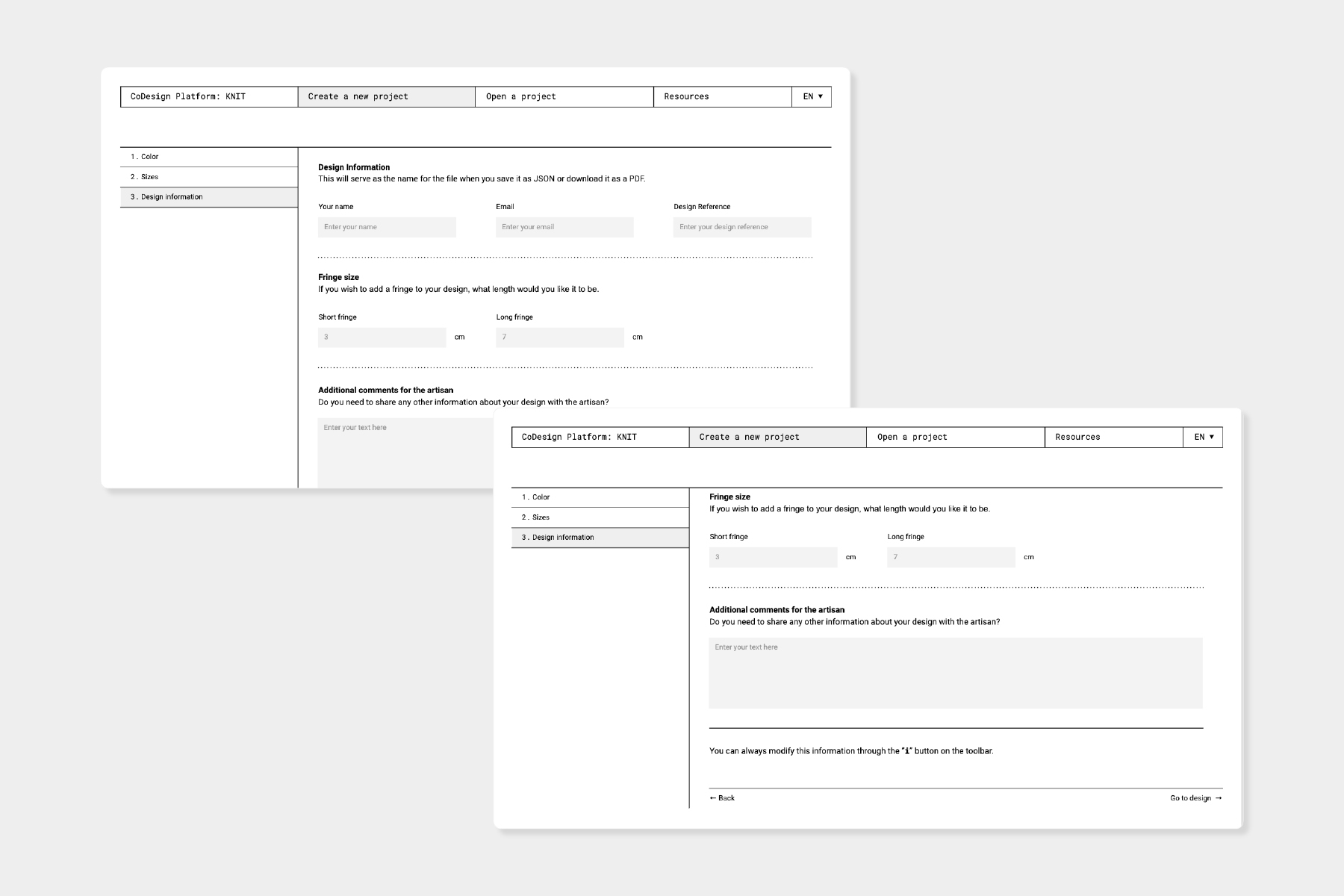Focus Short fringe input in front window
Viewport: 1344px width, 896px height.
tap(773, 557)
